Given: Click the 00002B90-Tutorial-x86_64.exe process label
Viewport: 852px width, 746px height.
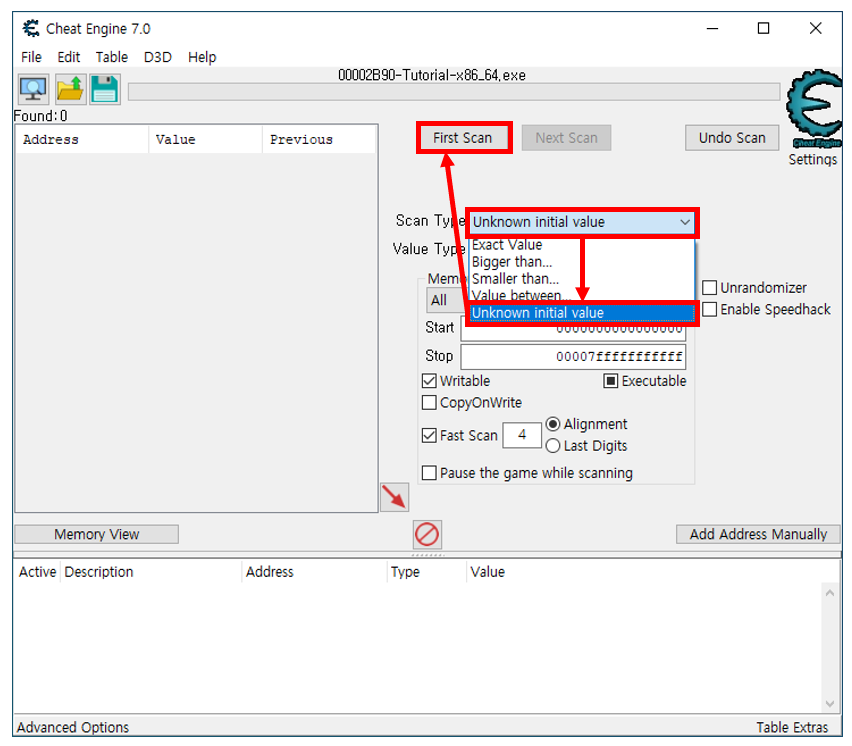Looking at the screenshot, I should (x=432, y=75).
